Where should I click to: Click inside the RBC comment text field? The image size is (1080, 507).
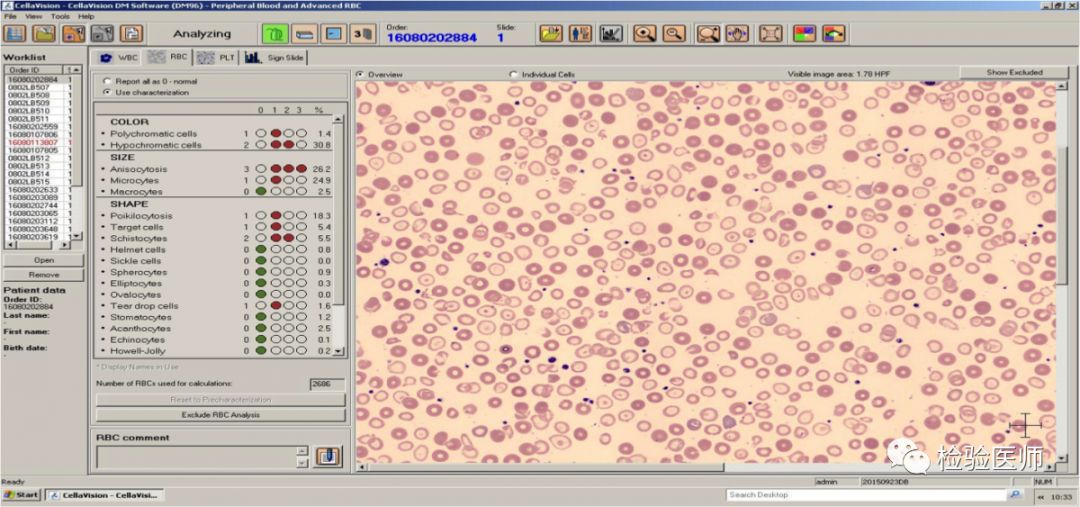tap(195, 457)
